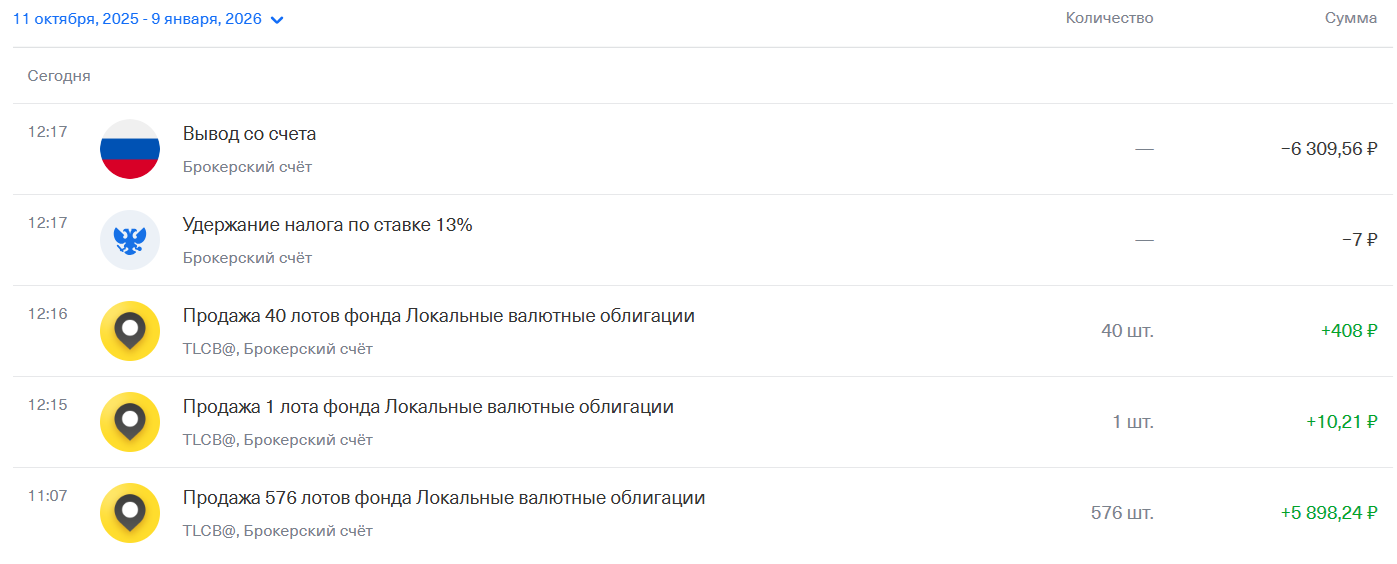Open 'Удержание налога по ставке 13%' entry

(x=327, y=225)
